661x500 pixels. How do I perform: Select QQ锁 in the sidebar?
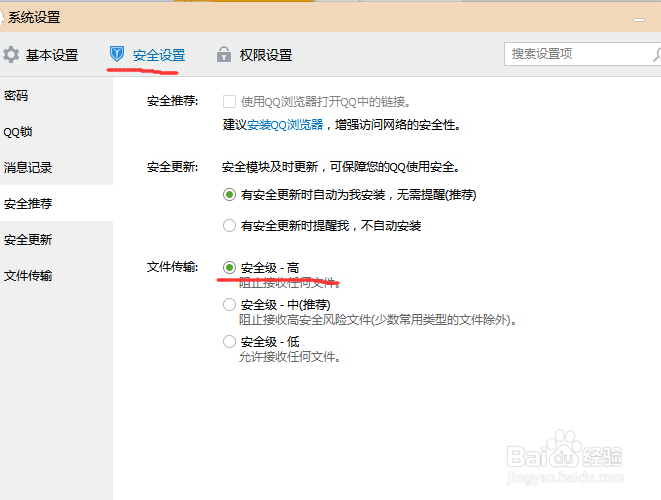[56, 132]
